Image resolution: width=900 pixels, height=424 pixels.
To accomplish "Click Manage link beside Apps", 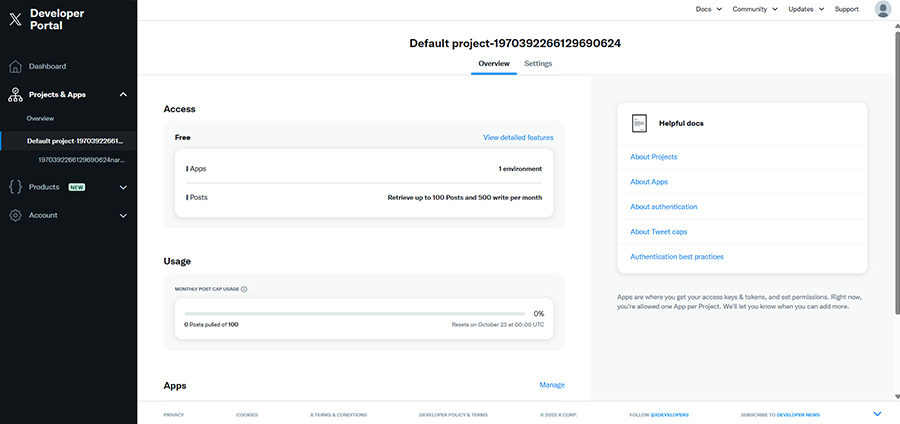I will coord(552,385).
